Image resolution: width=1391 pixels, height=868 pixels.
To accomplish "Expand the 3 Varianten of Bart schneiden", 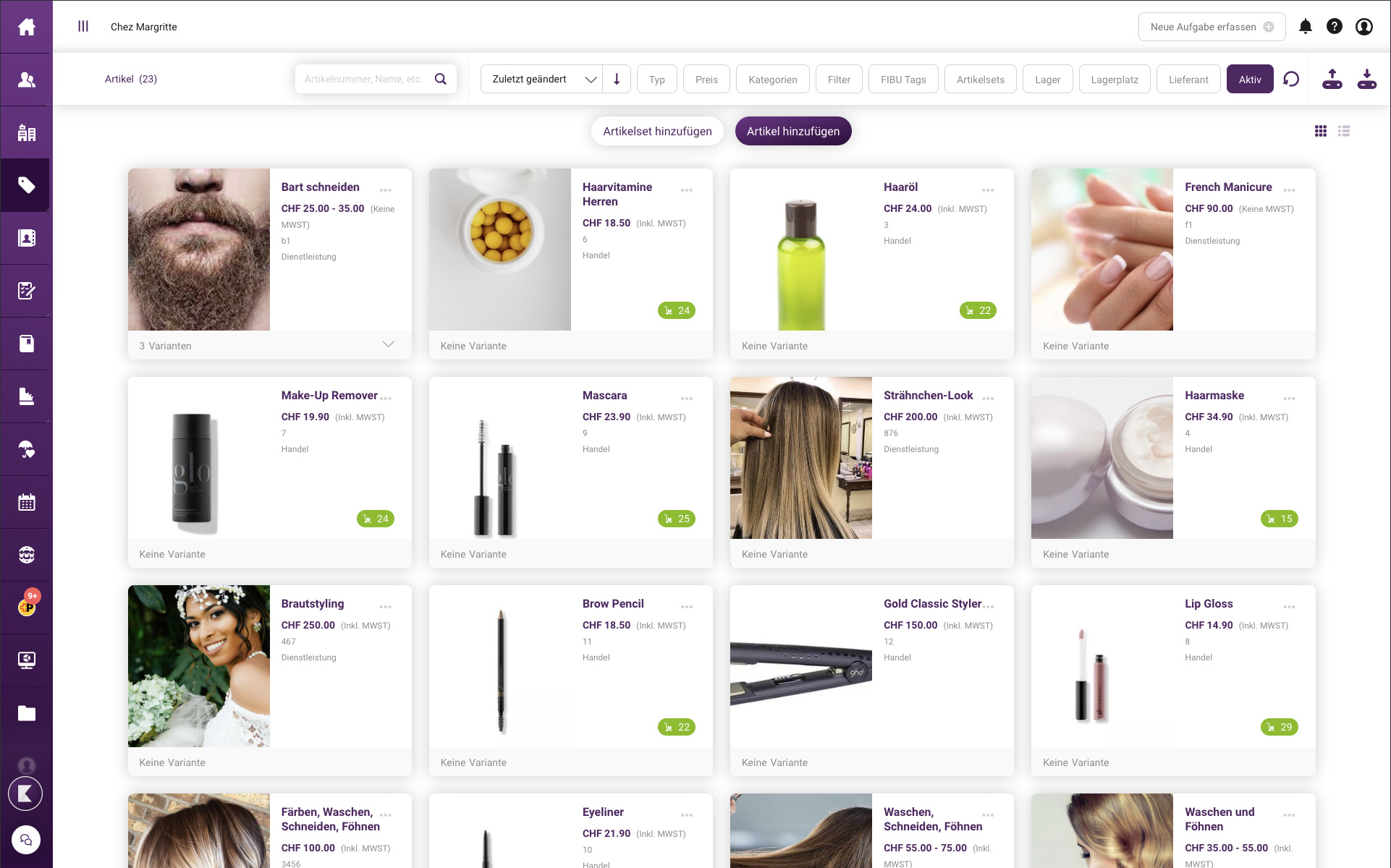I will [x=388, y=345].
